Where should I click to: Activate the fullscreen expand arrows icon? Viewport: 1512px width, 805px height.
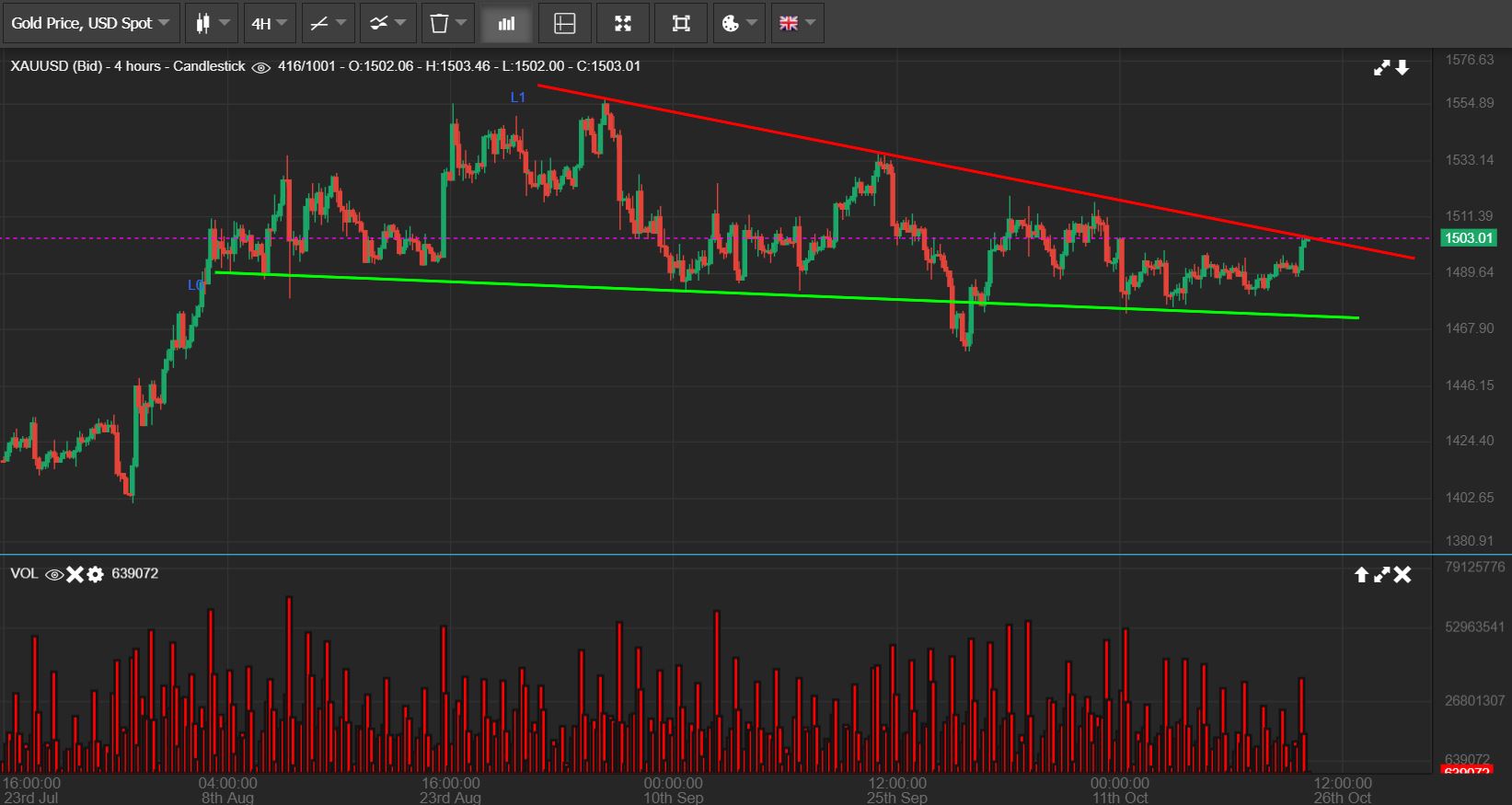pyautogui.click(x=623, y=24)
